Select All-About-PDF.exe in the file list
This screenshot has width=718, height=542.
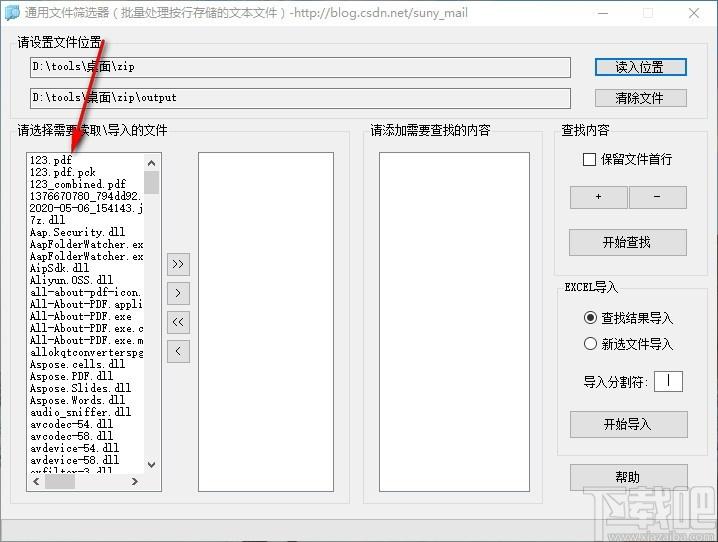(81, 316)
